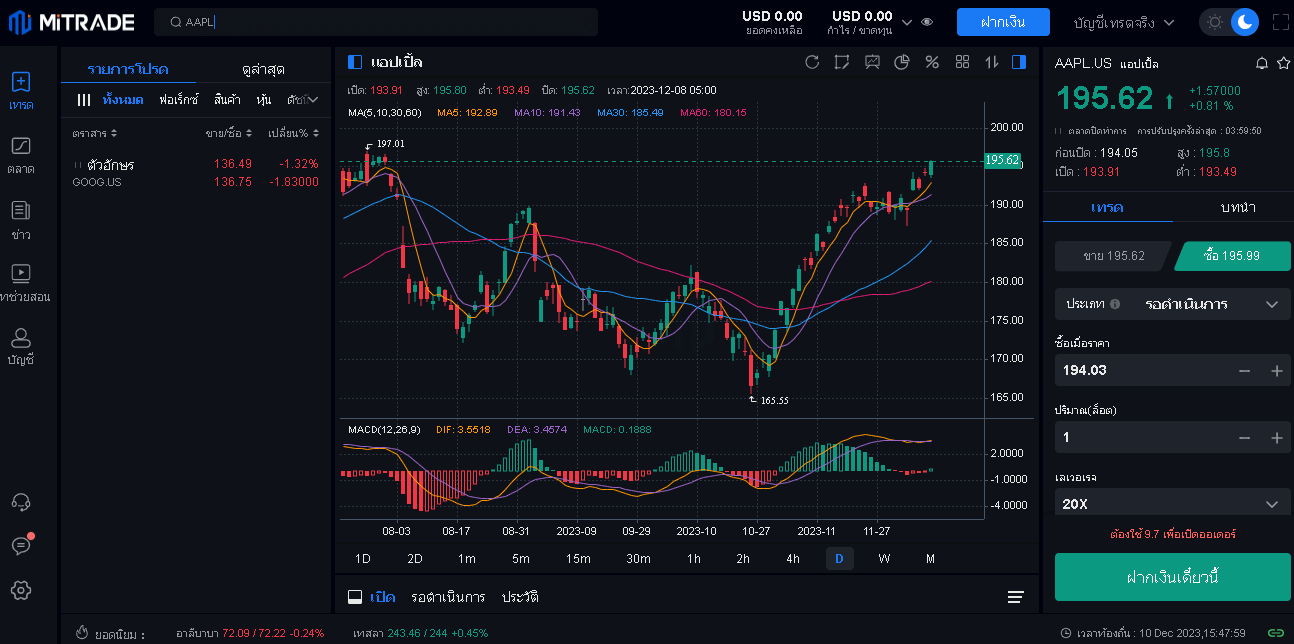Expand more watchlist categories chevron
This screenshot has width=1294, height=644.
pyautogui.click(x=312, y=100)
